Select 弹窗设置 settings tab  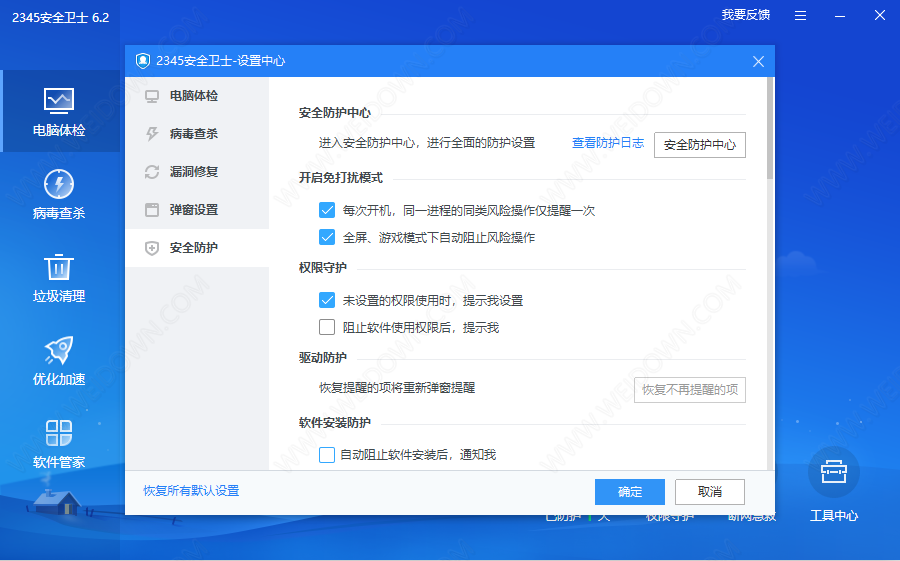point(193,210)
